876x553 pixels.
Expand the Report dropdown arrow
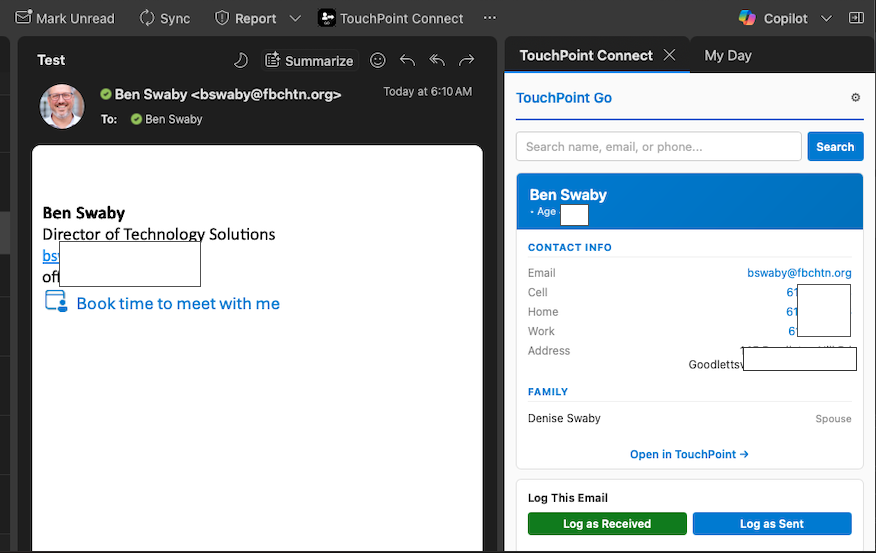click(295, 18)
